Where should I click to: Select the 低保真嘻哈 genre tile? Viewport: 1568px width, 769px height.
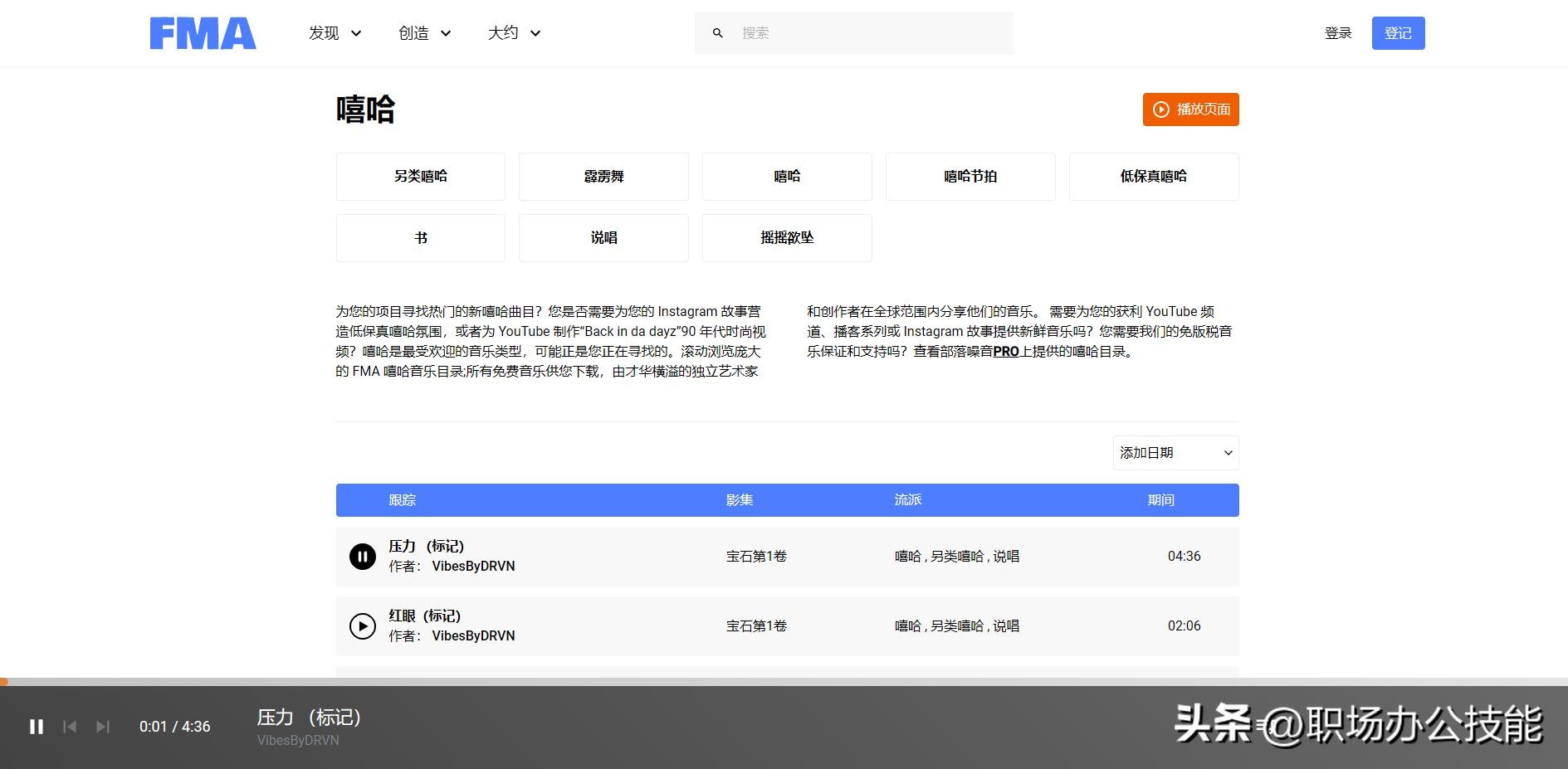(1153, 177)
